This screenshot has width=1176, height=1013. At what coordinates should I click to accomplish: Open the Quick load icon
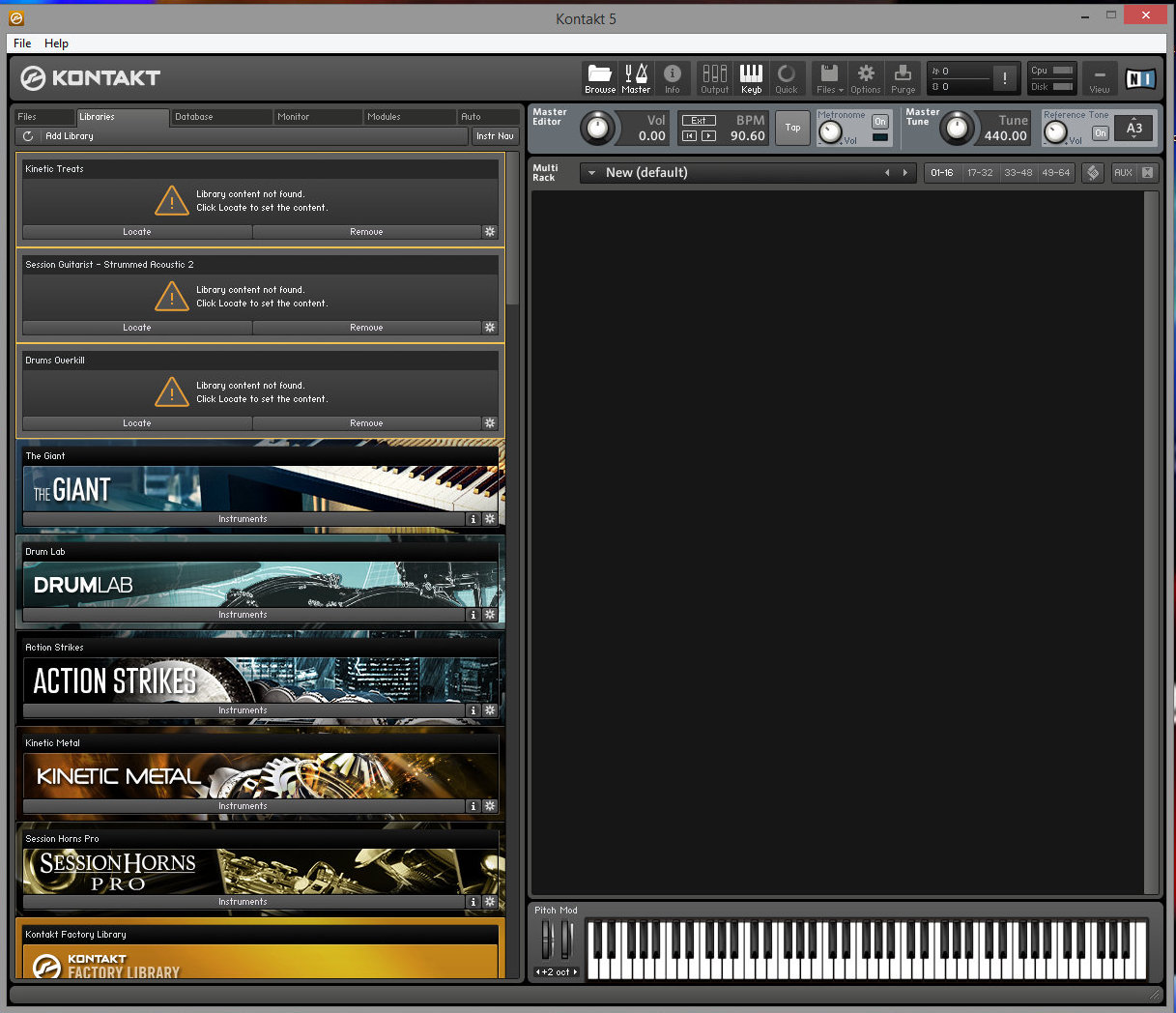coord(787,77)
